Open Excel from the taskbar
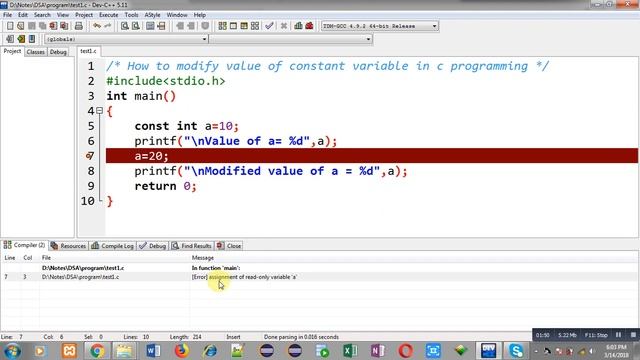Image resolution: width=640 pixels, height=360 pixels. point(350,351)
